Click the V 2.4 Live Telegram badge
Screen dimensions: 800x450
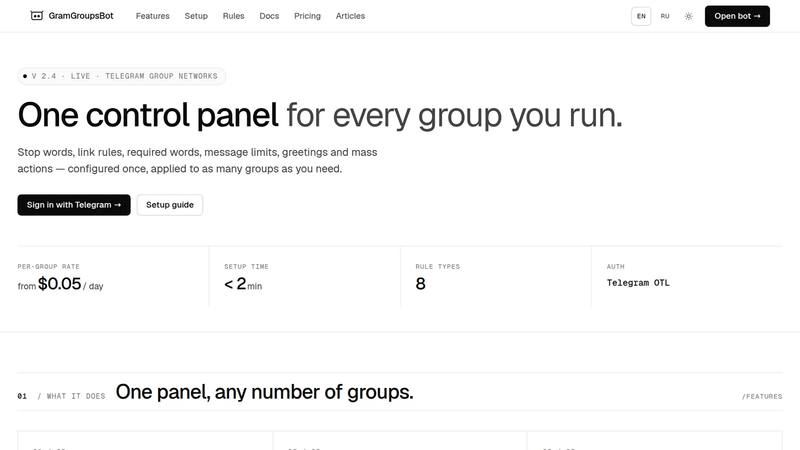[x=121, y=76]
